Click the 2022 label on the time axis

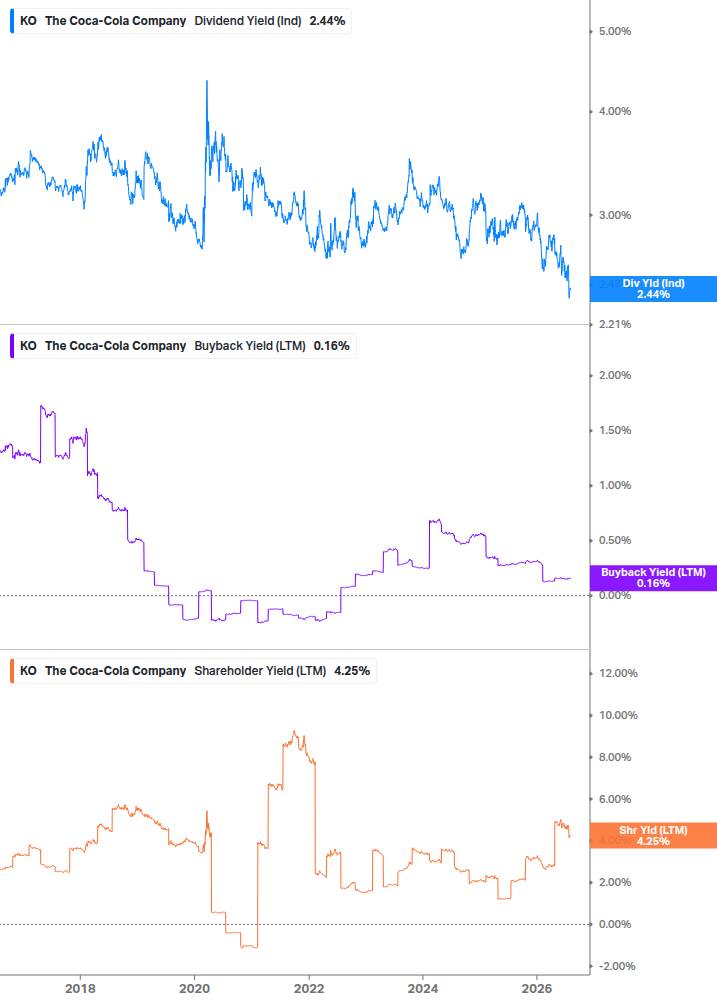click(309, 988)
